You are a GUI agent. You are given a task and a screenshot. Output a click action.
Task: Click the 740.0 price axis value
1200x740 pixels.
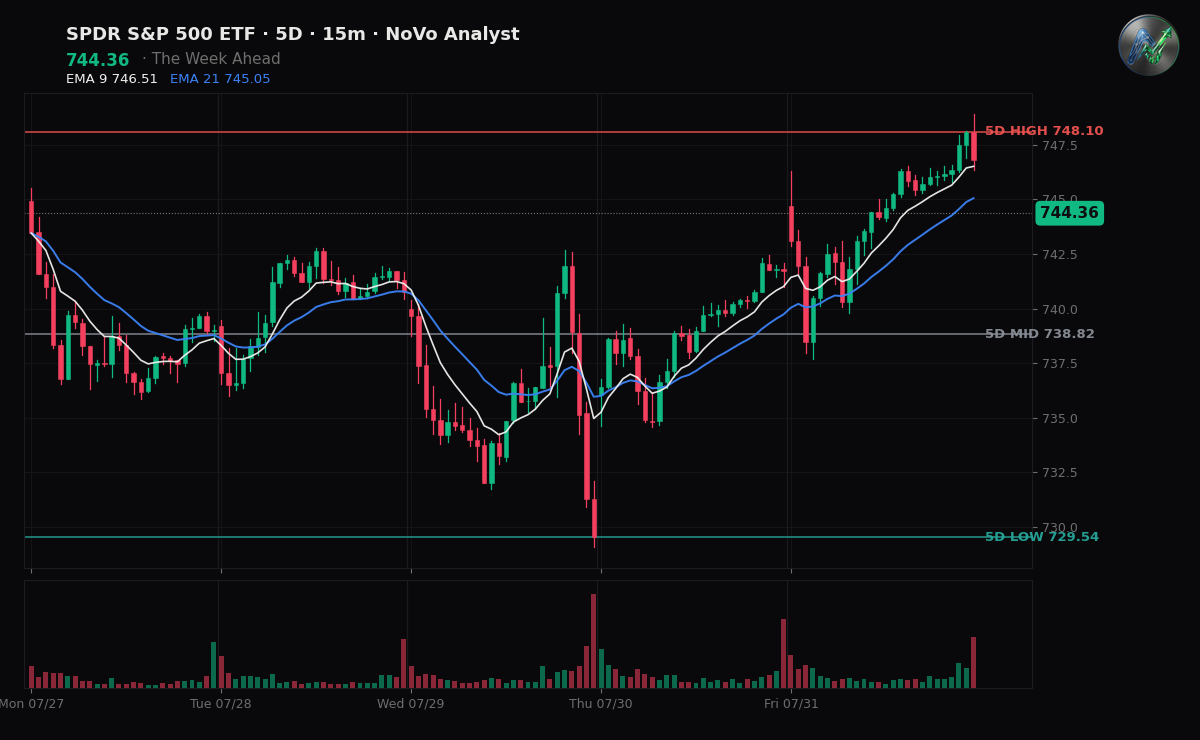click(1060, 310)
